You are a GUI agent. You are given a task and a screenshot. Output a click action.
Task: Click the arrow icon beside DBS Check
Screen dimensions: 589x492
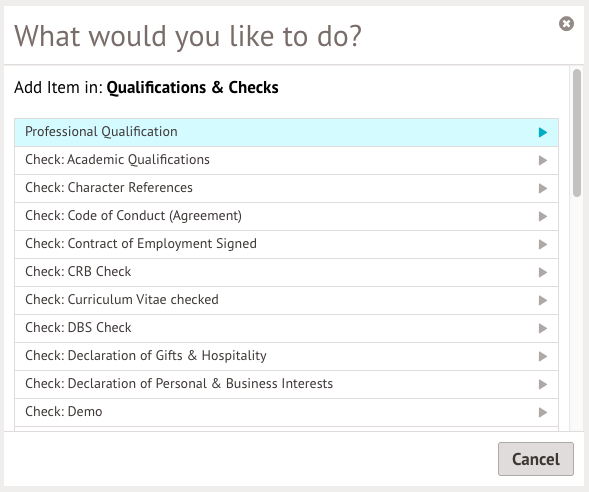pyautogui.click(x=542, y=328)
